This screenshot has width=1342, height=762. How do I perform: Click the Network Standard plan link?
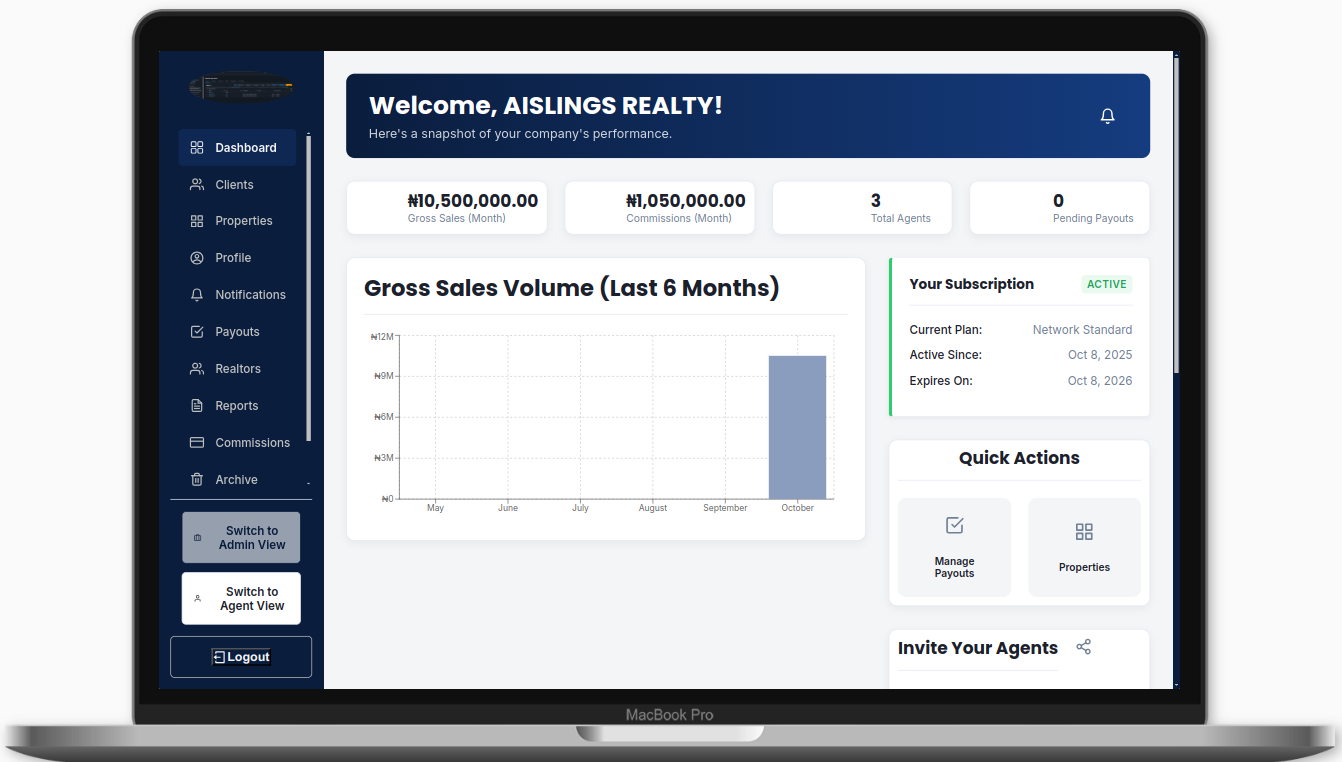[x=1082, y=329]
